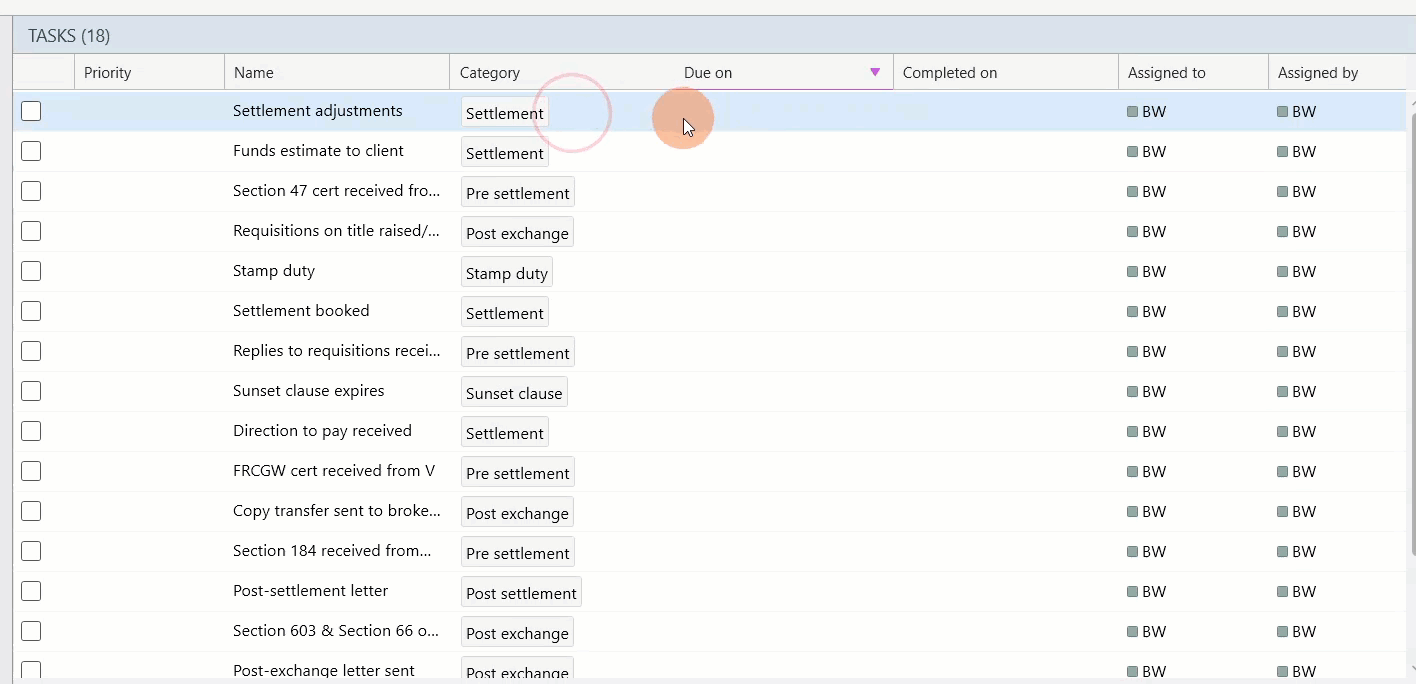This screenshot has height=684, width=1416.
Task: Click Assigned to color icon for Sunset clause expires
Action: [x=1132, y=392]
